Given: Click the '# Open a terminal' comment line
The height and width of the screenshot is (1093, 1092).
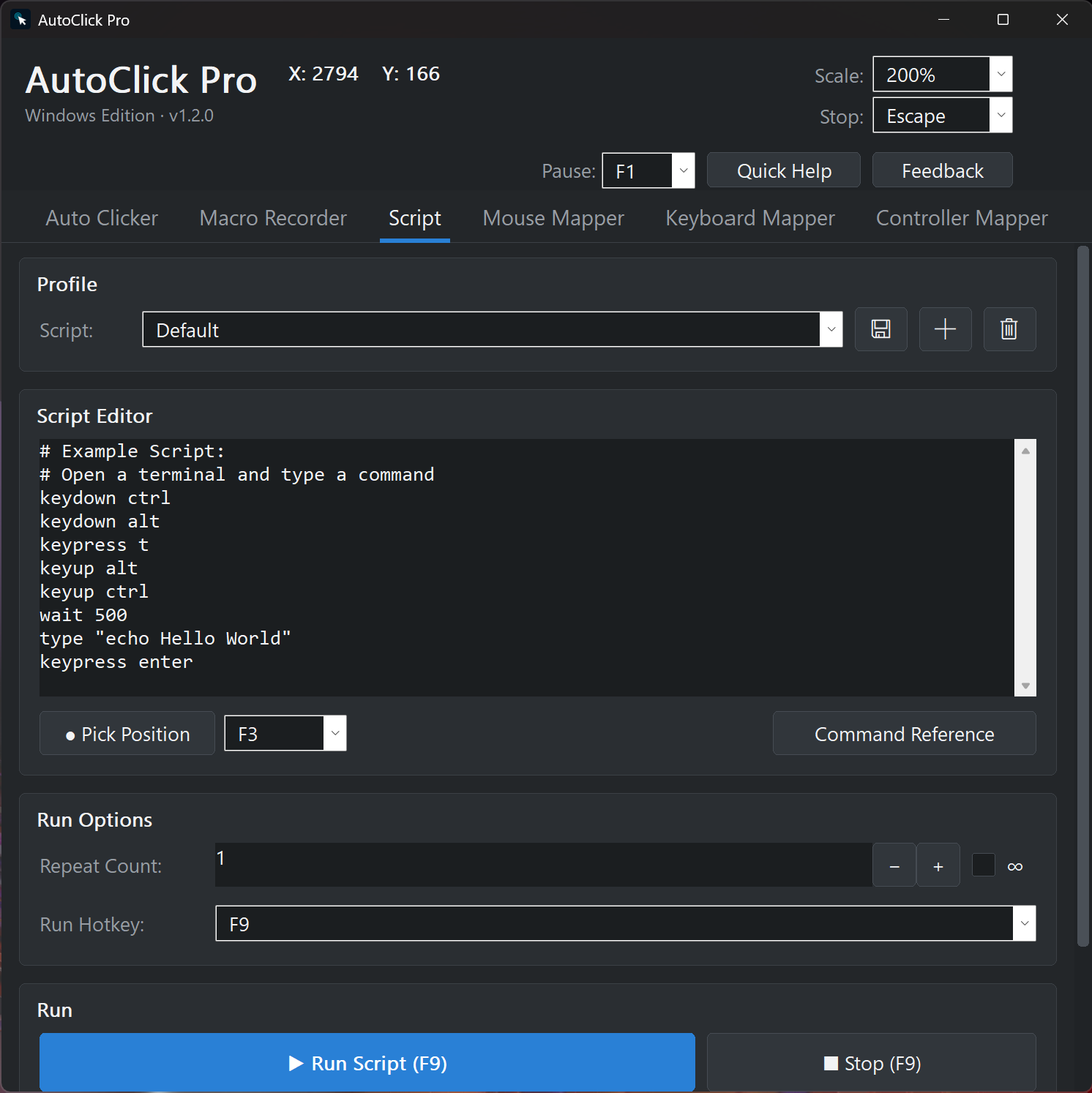Looking at the screenshot, I should pyautogui.click(x=237, y=475).
